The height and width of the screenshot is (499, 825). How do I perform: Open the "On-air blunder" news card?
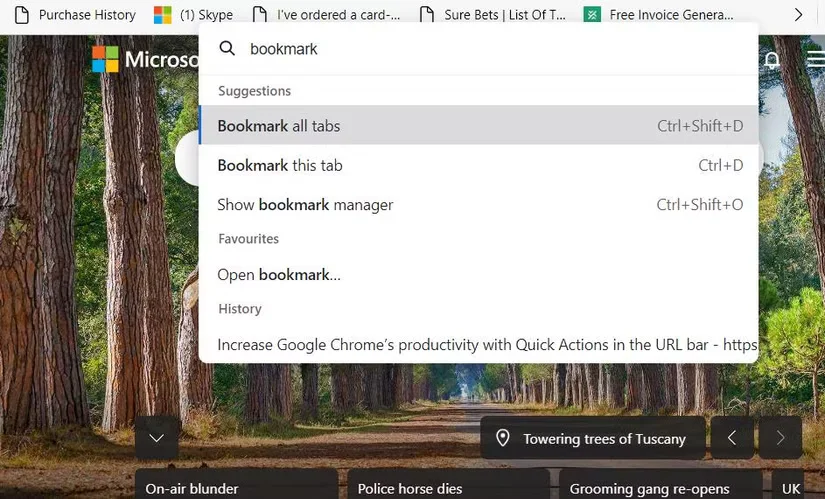tap(237, 484)
